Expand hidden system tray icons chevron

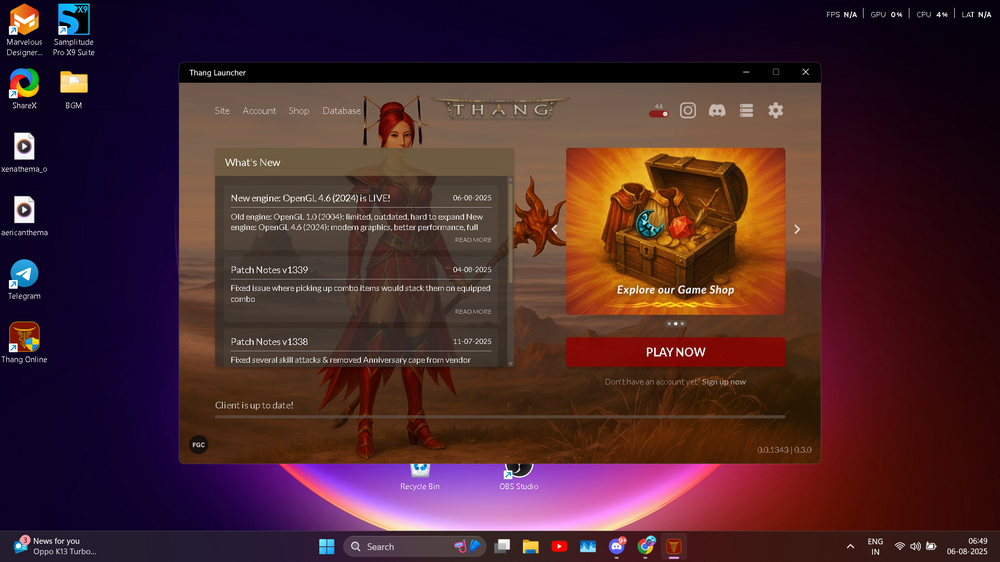[x=850, y=547]
